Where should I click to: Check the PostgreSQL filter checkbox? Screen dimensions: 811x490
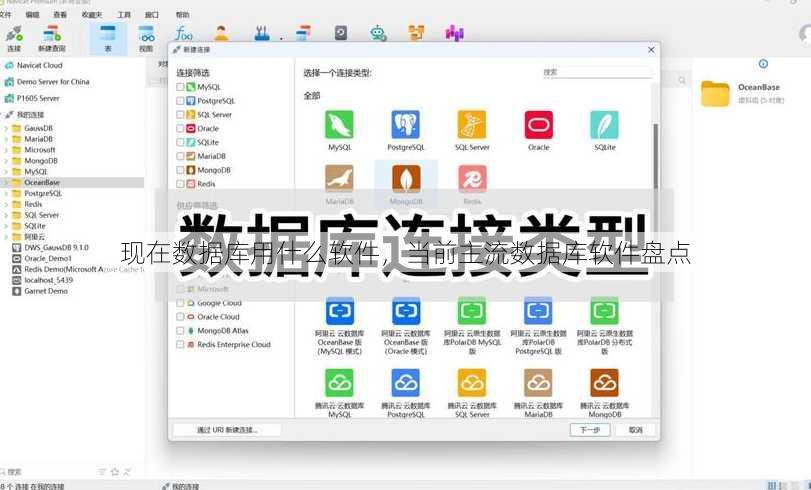coord(180,101)
